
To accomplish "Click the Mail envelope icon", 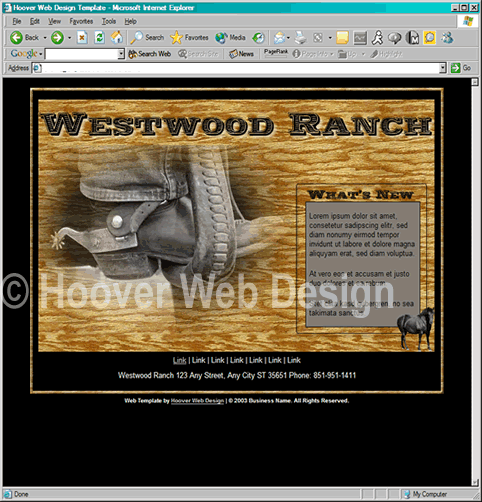I will [x=279, y=38].
